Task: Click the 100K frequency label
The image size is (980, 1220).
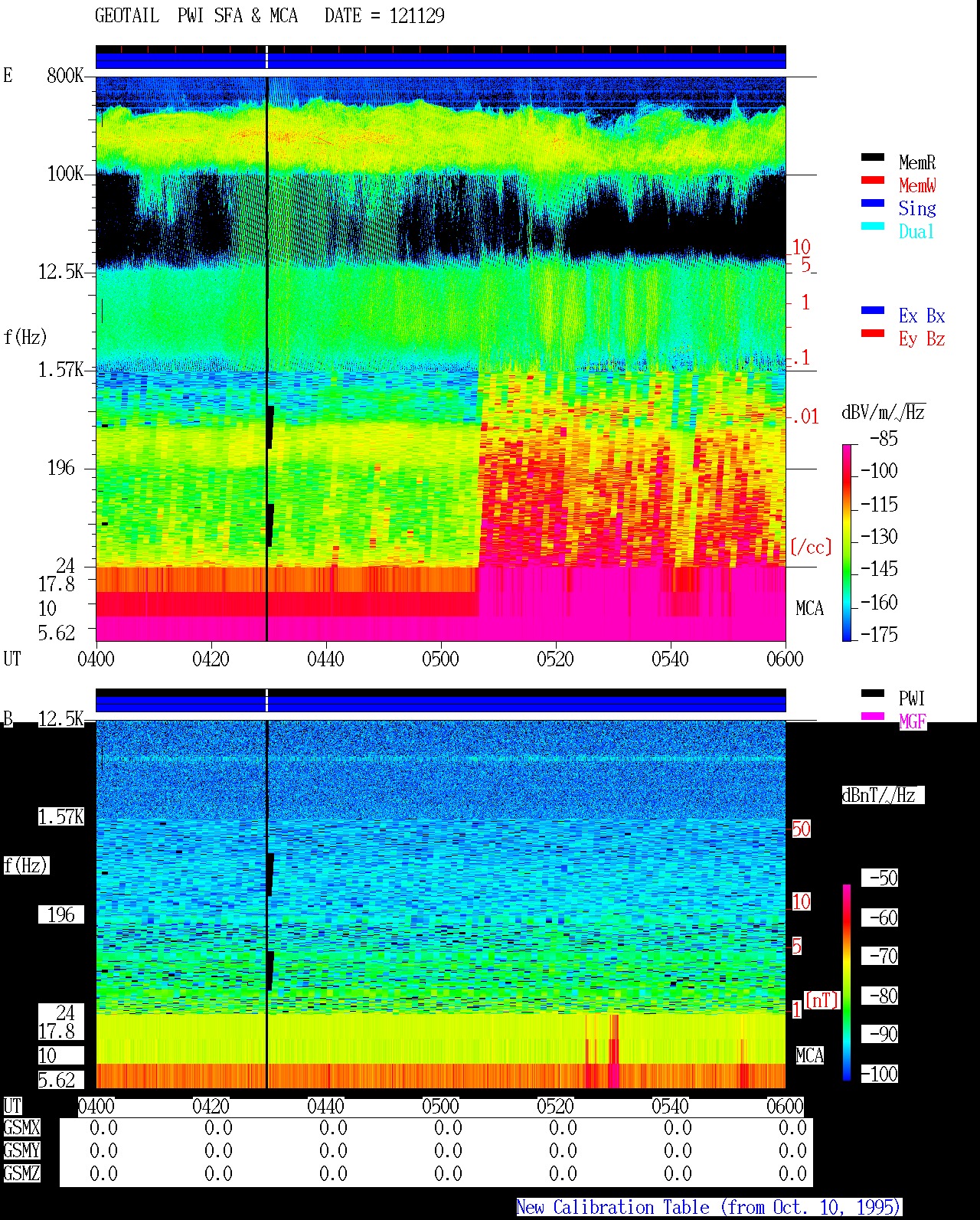Action: point(65,174)
